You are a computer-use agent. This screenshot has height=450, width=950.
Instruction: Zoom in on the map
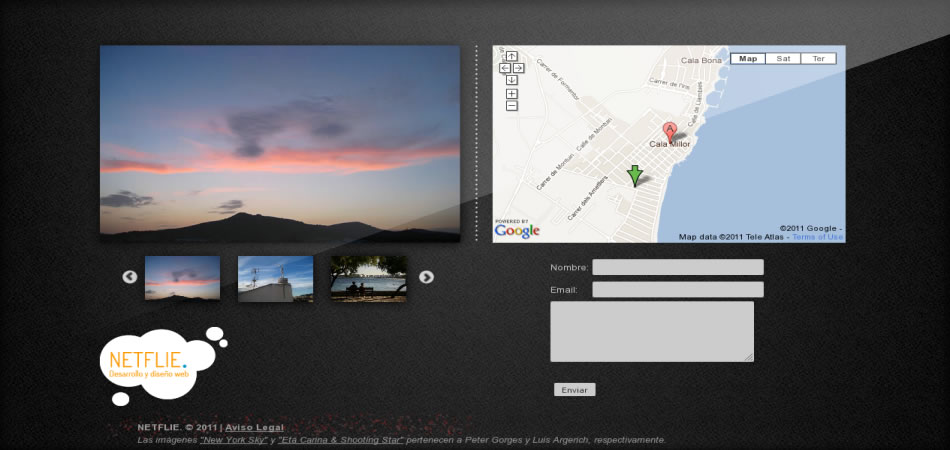click(511, 94)
